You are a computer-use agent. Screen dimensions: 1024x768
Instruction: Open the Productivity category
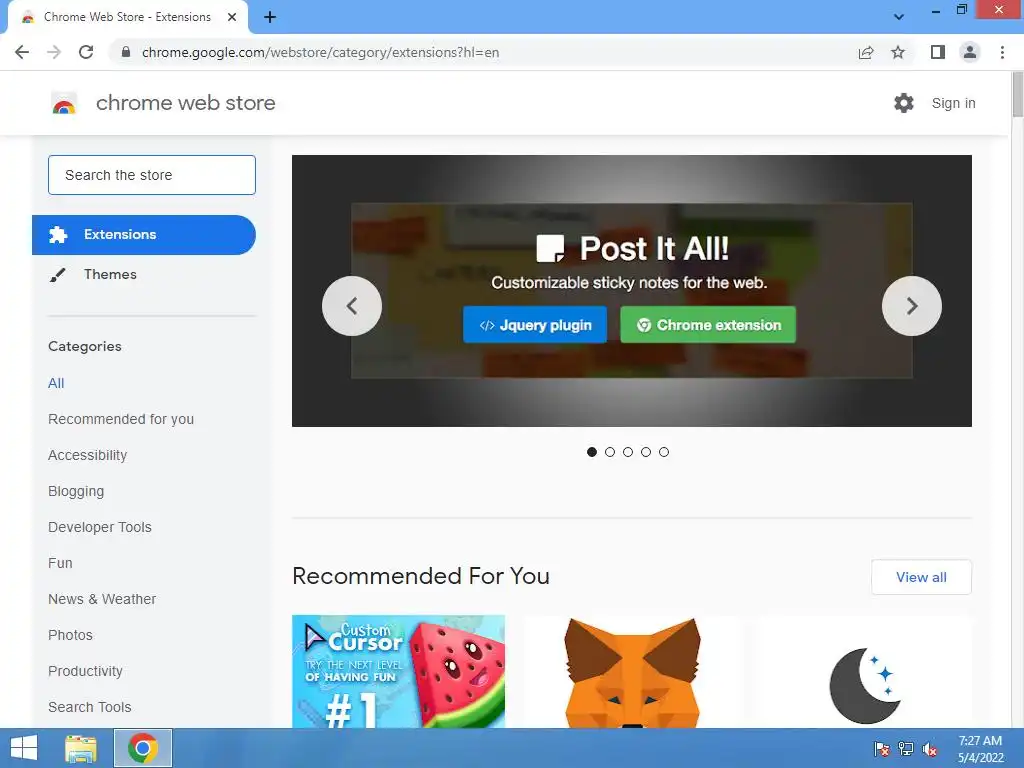pyautogui.click(x=86, y=671)
